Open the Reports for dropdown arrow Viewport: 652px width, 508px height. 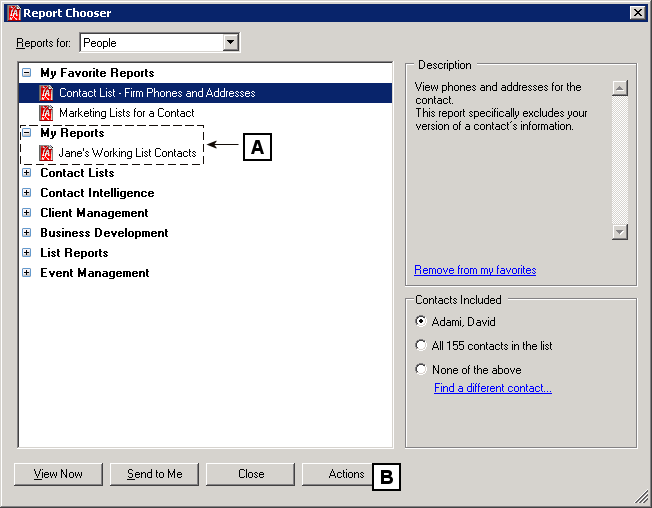click(x=230, y=42)
